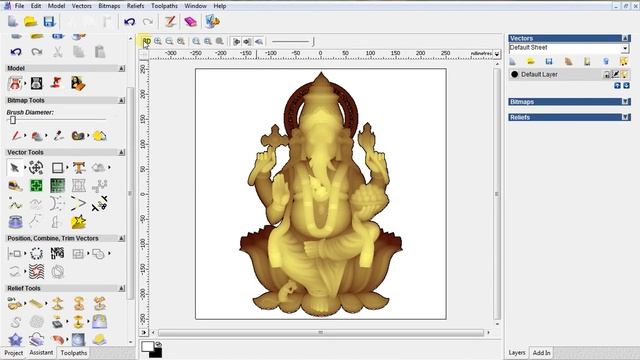Toggle the visibility bulb on Default Layer
Screen dimensions: 640x360
pyautogui.click(x=624, y=74)
